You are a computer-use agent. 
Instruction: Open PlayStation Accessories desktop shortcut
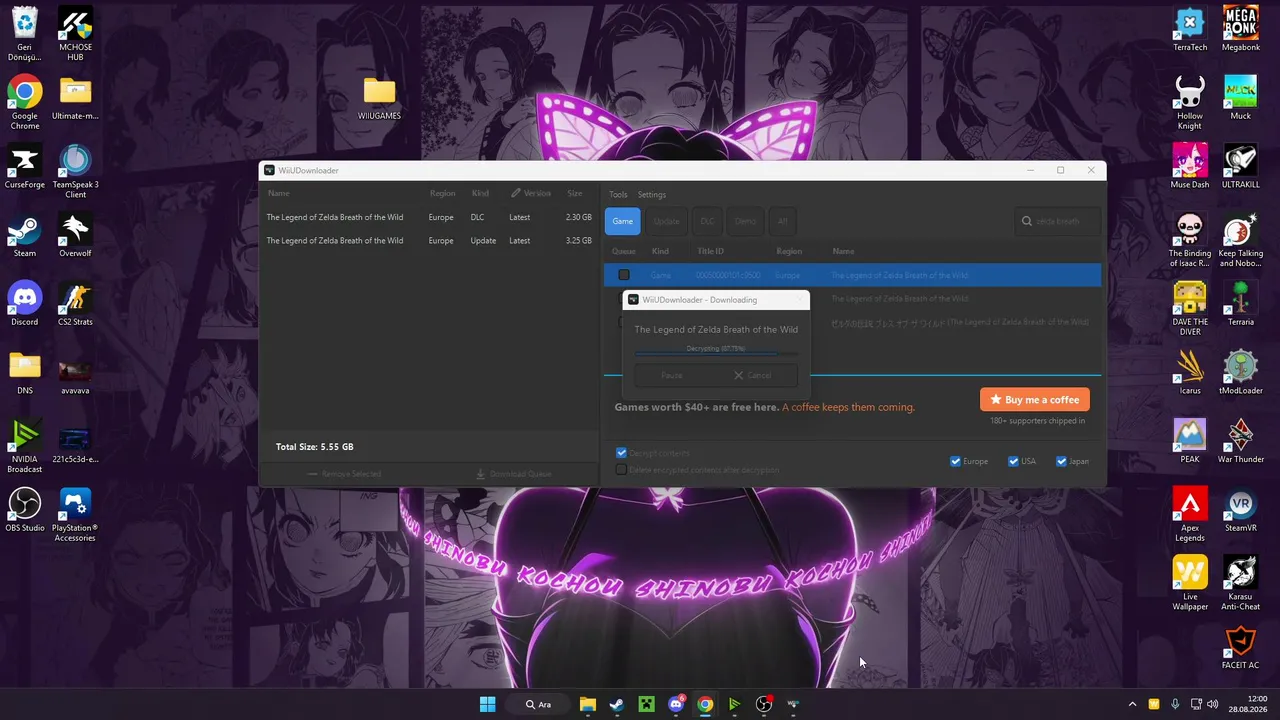pyautogui.click(x=75, y=515)
